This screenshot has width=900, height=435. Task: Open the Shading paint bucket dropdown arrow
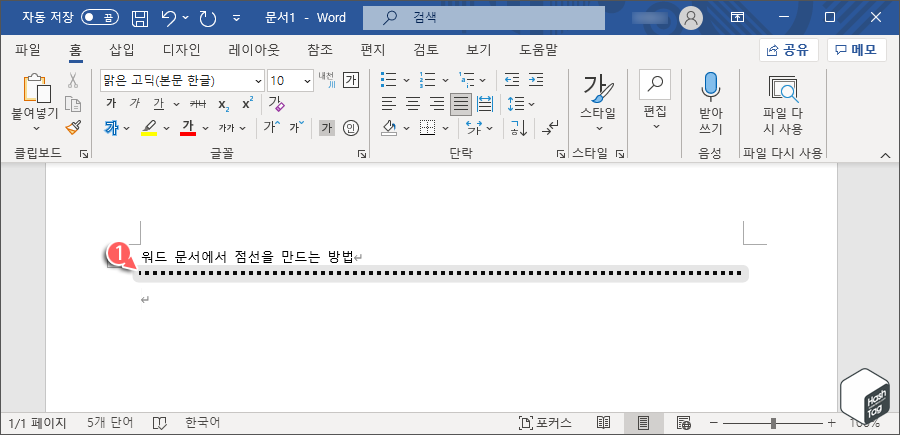(406, 129)
